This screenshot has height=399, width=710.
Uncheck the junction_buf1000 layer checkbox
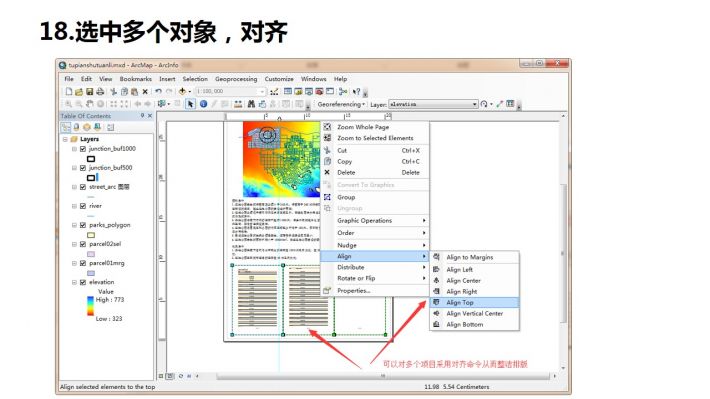(83, 149)
